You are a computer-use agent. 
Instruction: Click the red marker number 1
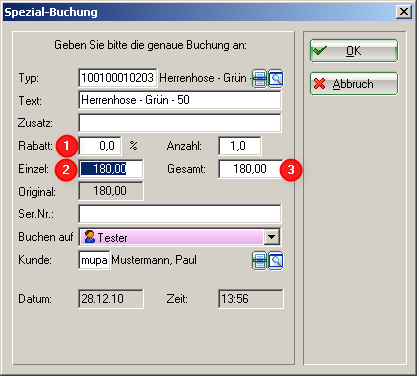point(66,146)
